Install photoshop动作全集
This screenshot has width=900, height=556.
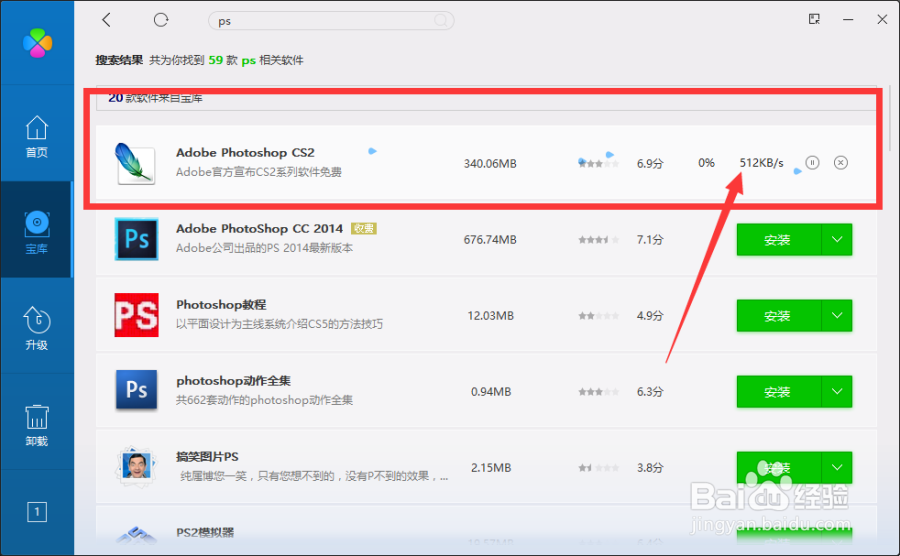click(x=778, y=392)
